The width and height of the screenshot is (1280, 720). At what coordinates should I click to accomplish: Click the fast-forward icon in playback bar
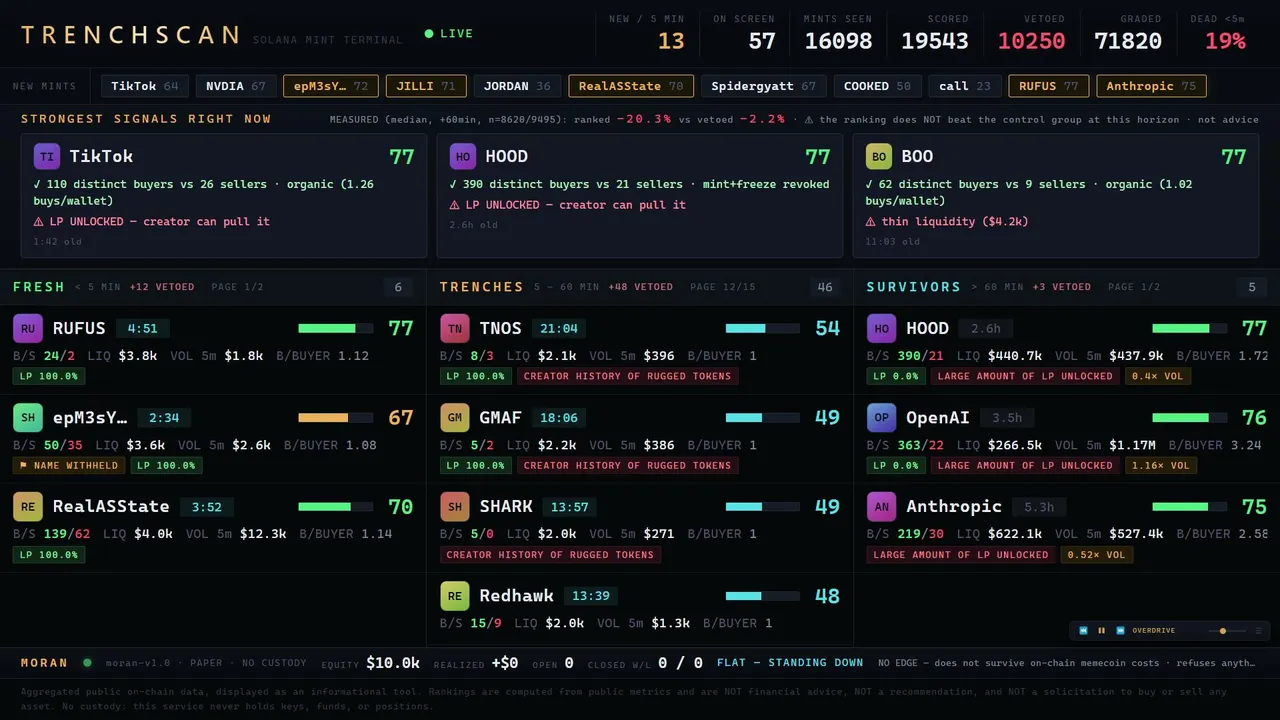tap(1121, 631)
